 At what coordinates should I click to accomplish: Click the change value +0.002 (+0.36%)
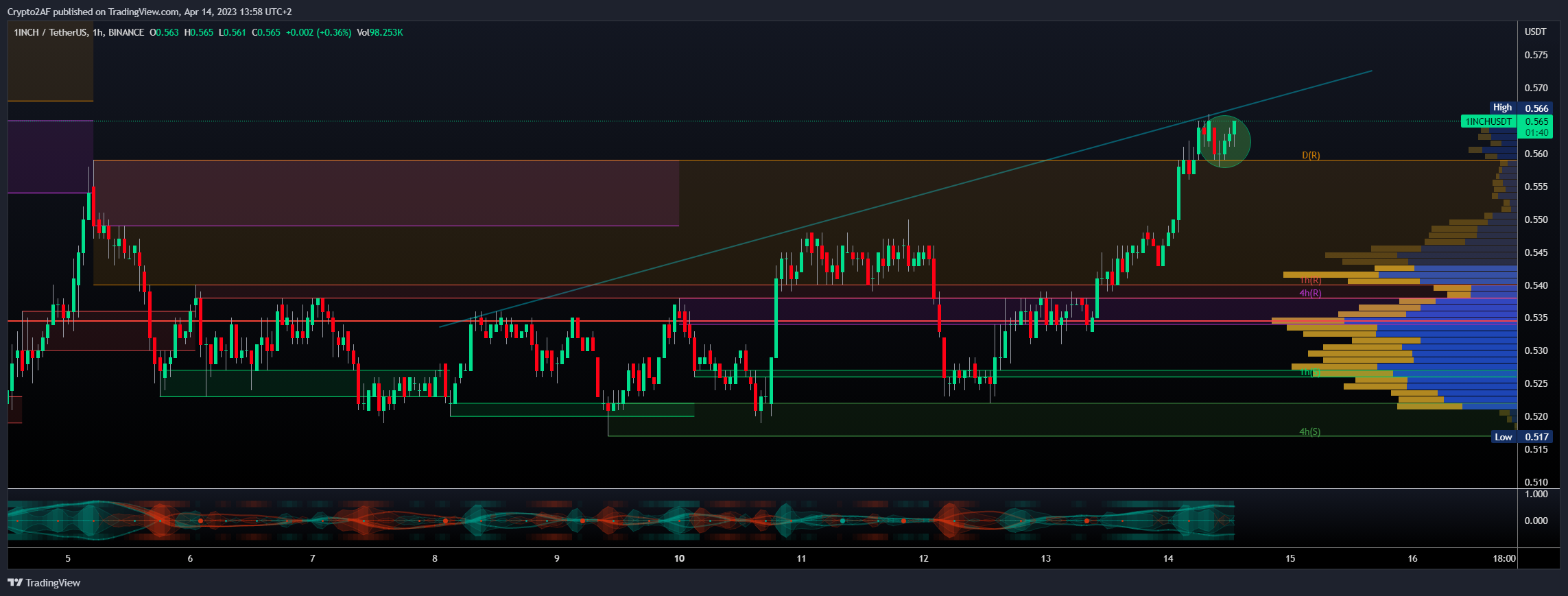click(318, 32)
